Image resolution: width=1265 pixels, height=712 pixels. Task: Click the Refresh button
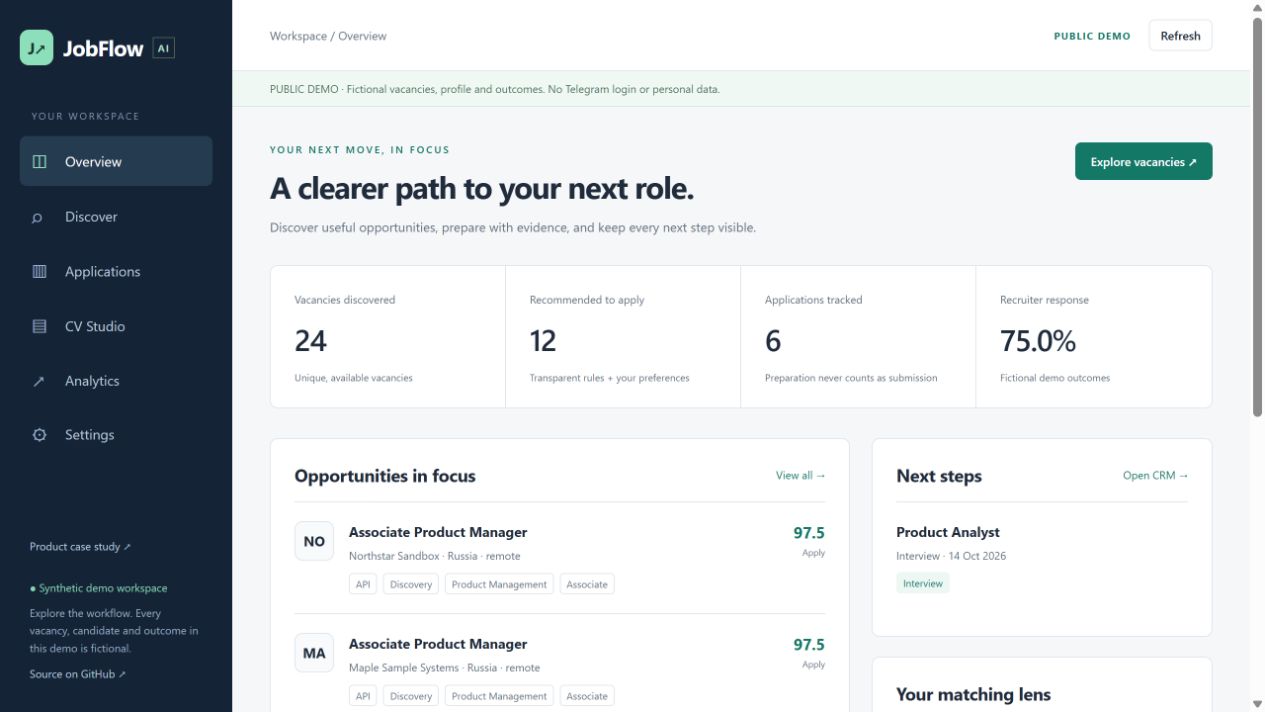point(1180,35)
